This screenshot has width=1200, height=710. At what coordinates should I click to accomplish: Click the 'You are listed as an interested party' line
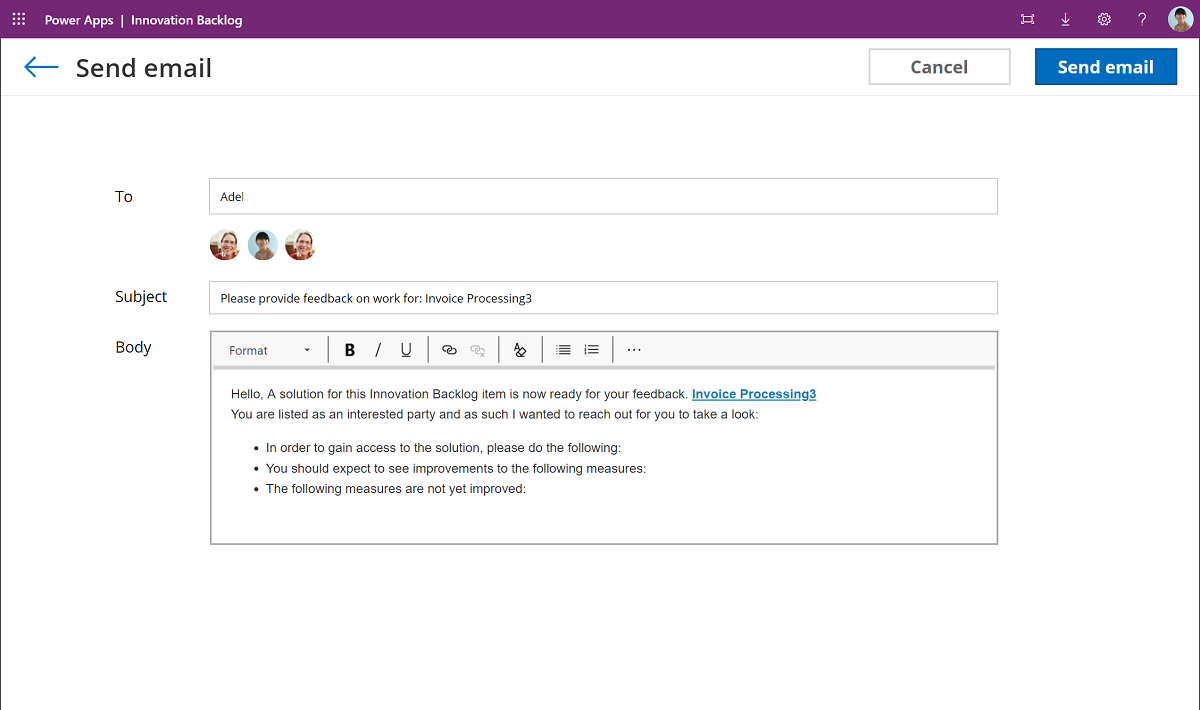pyautogui.click(x=495, y=414)
